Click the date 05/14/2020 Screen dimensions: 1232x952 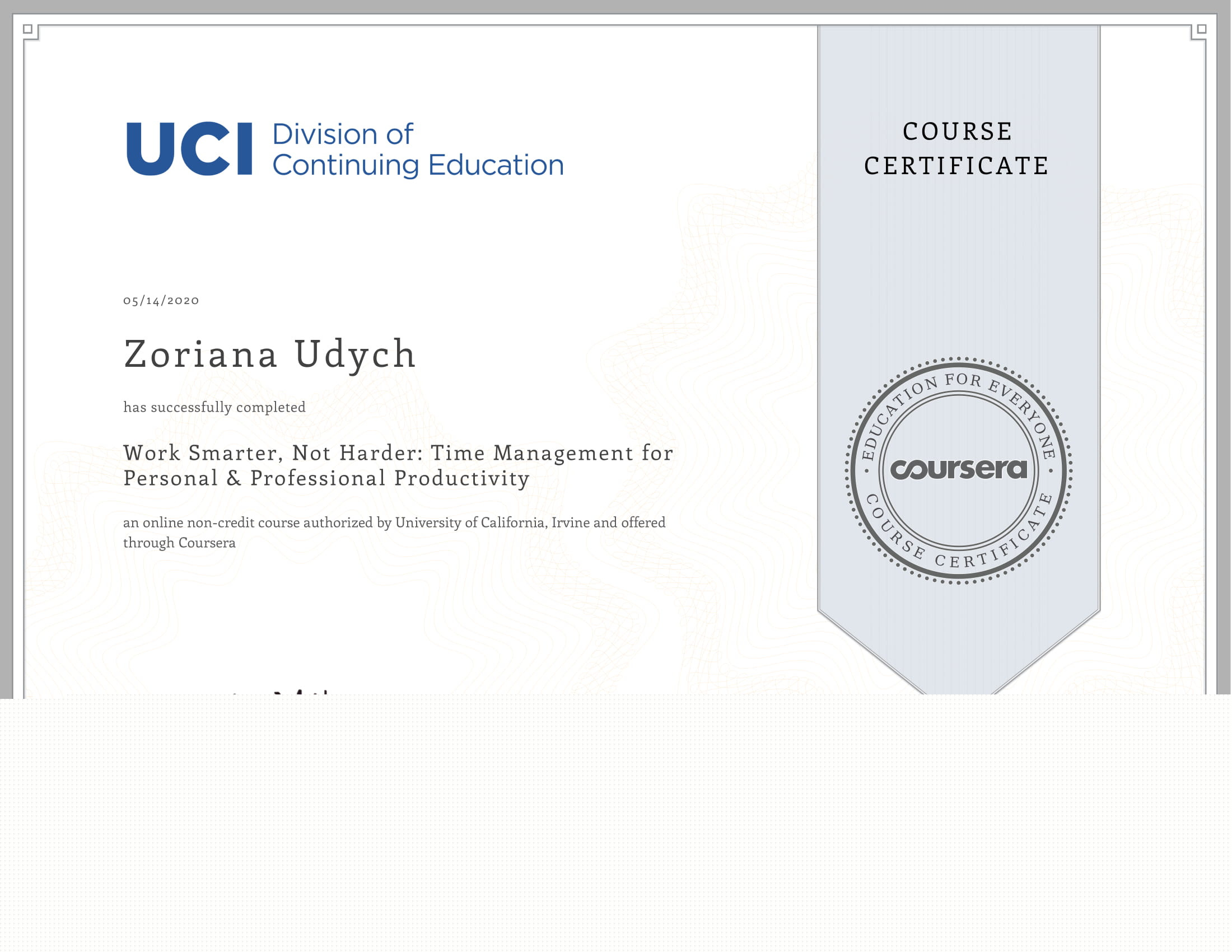pos(161,301)
